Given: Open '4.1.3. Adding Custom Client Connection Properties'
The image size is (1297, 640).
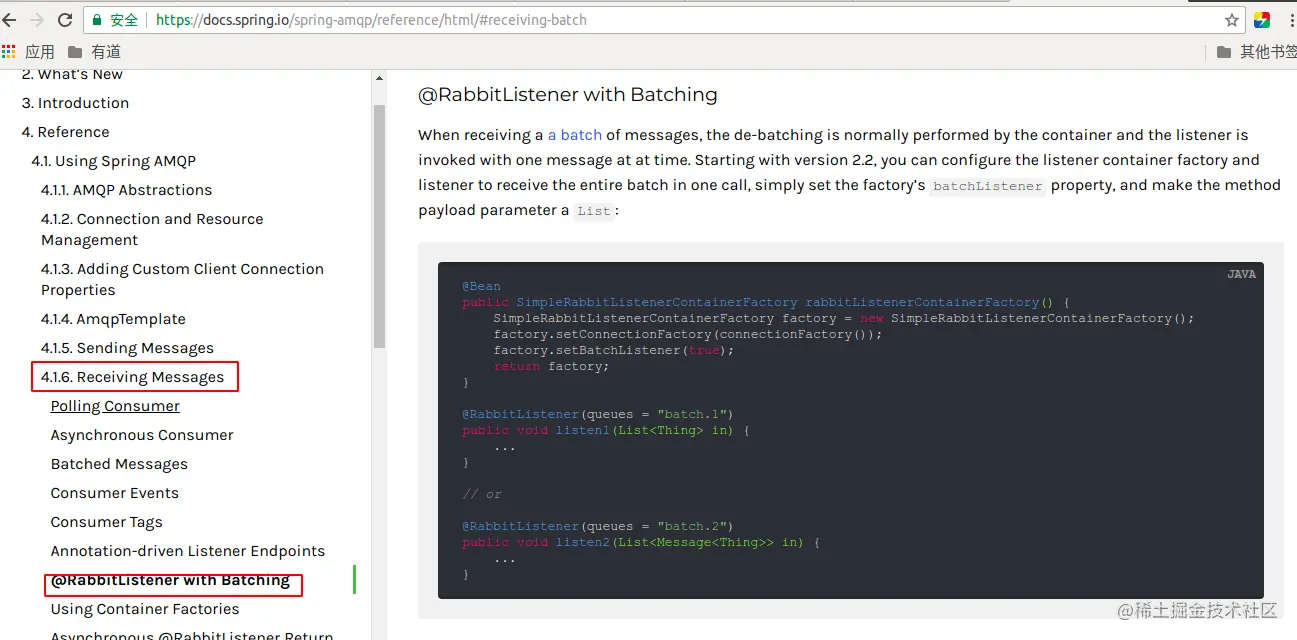Looking at the screenshot, I should click(182, 279).
